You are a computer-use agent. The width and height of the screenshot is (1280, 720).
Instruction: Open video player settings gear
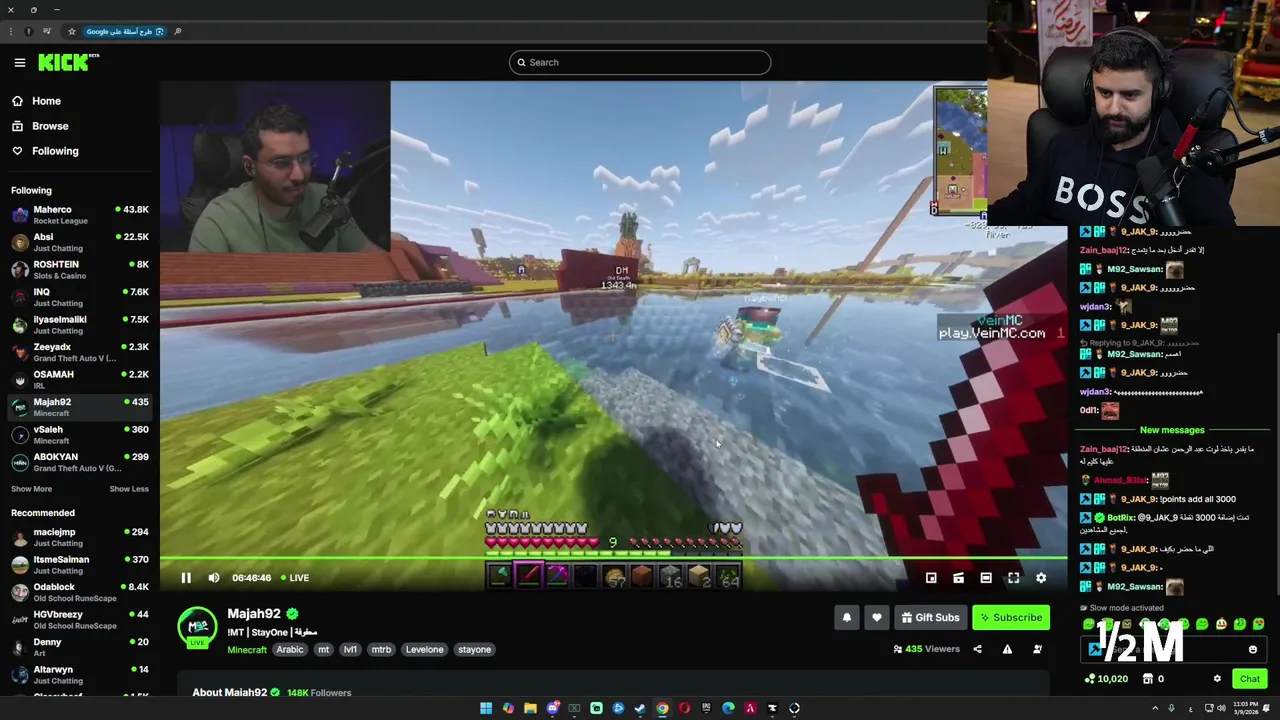[x=1041, y=578]
